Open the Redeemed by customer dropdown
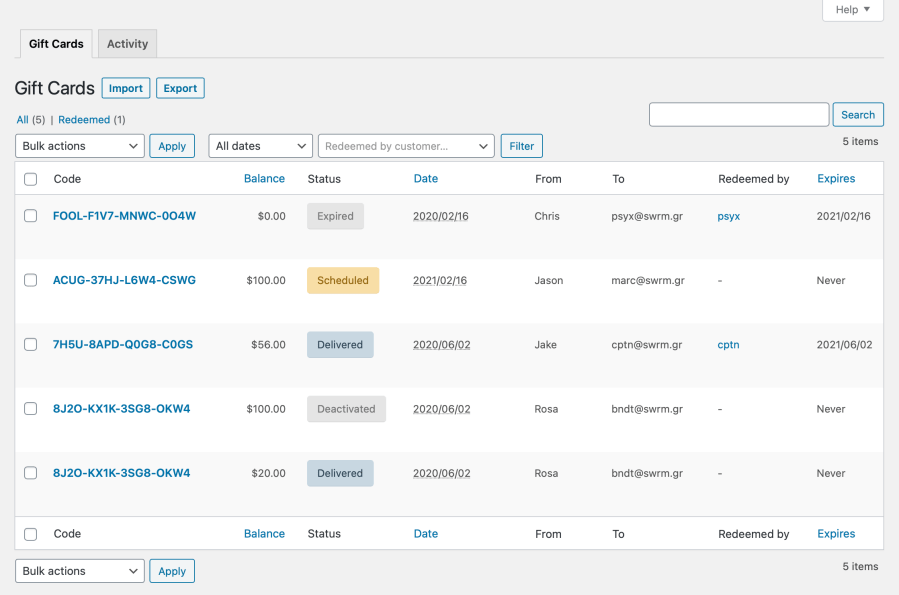This screenshot has width=899, height=595. [405, 145]
